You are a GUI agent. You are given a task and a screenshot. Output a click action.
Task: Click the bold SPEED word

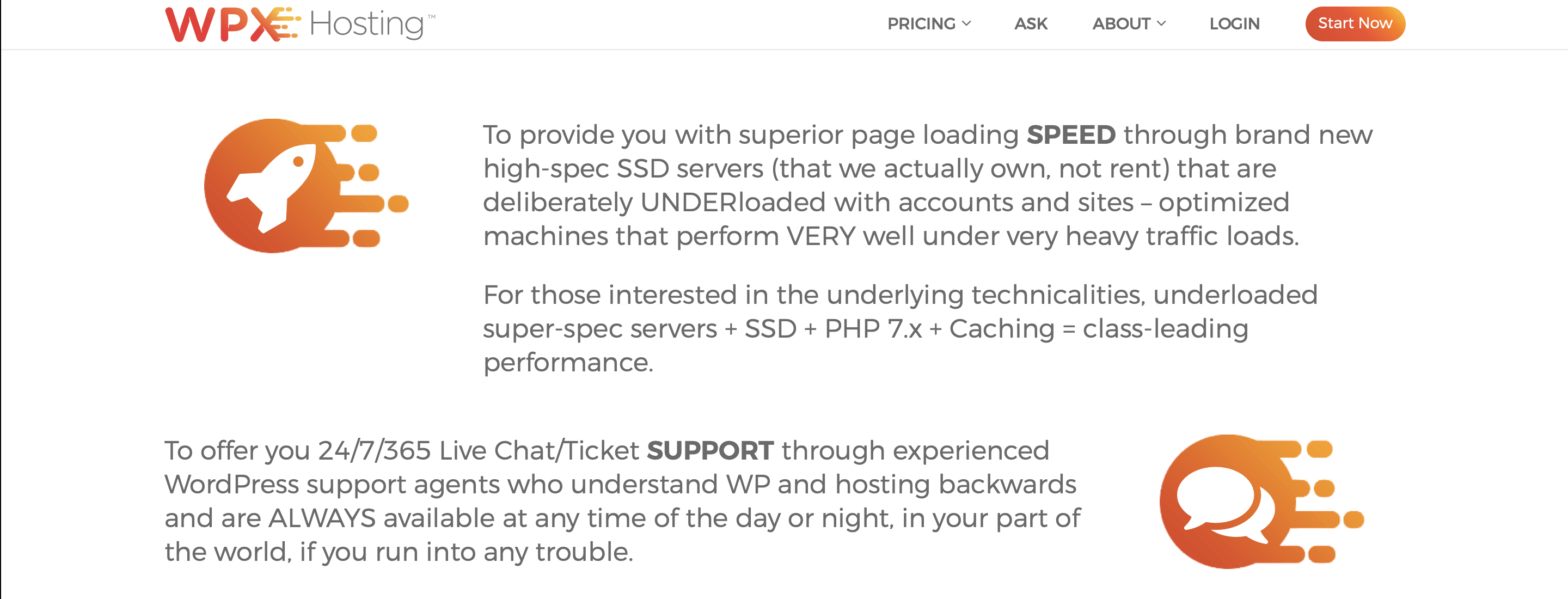tap(1071, 135)
